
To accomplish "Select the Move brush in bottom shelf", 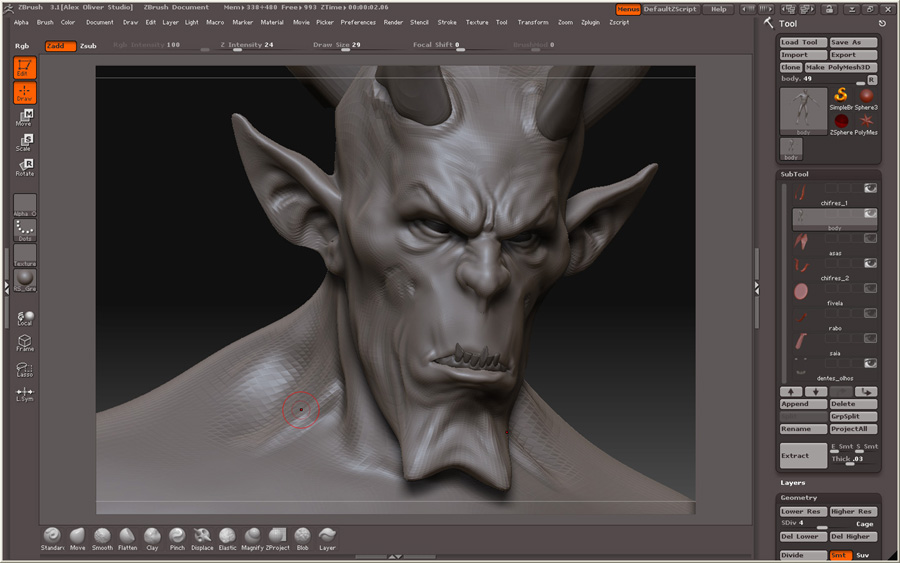I will pyautogui.click(x=77, y=539).
